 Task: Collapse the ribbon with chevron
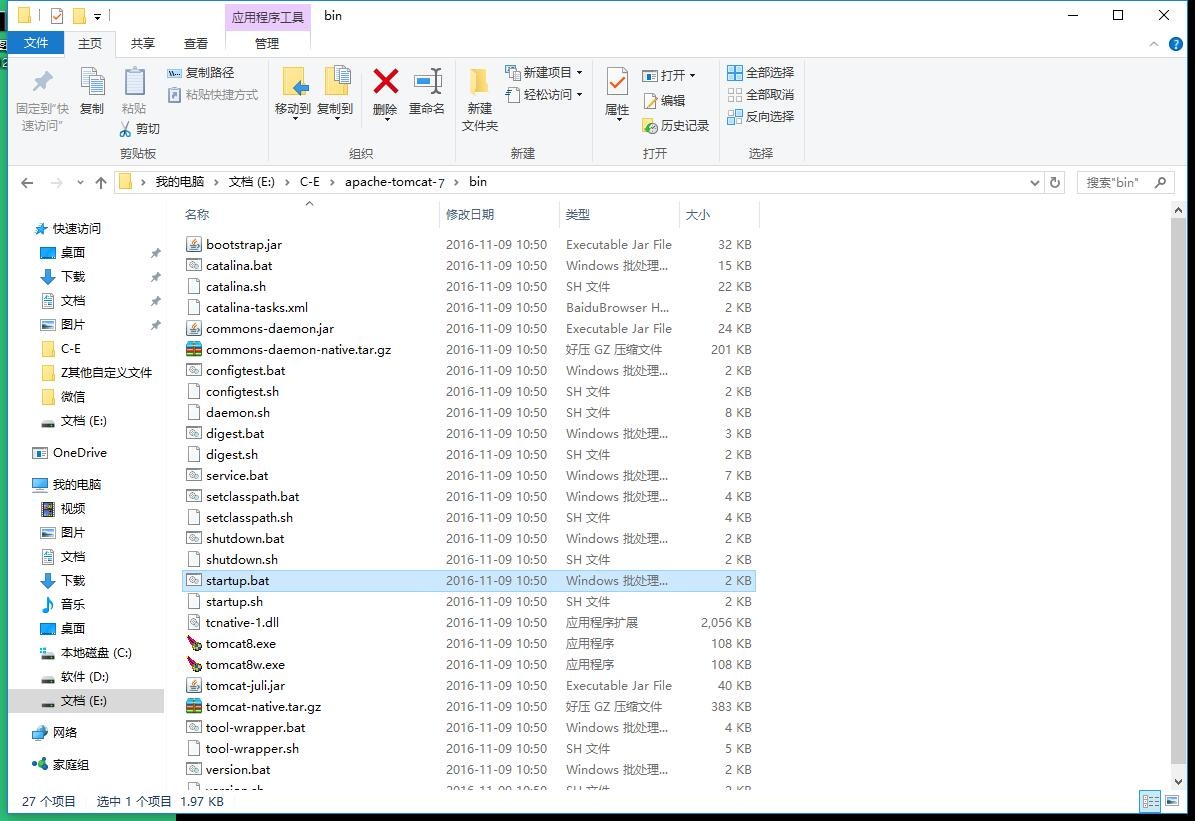[1154, 44]
